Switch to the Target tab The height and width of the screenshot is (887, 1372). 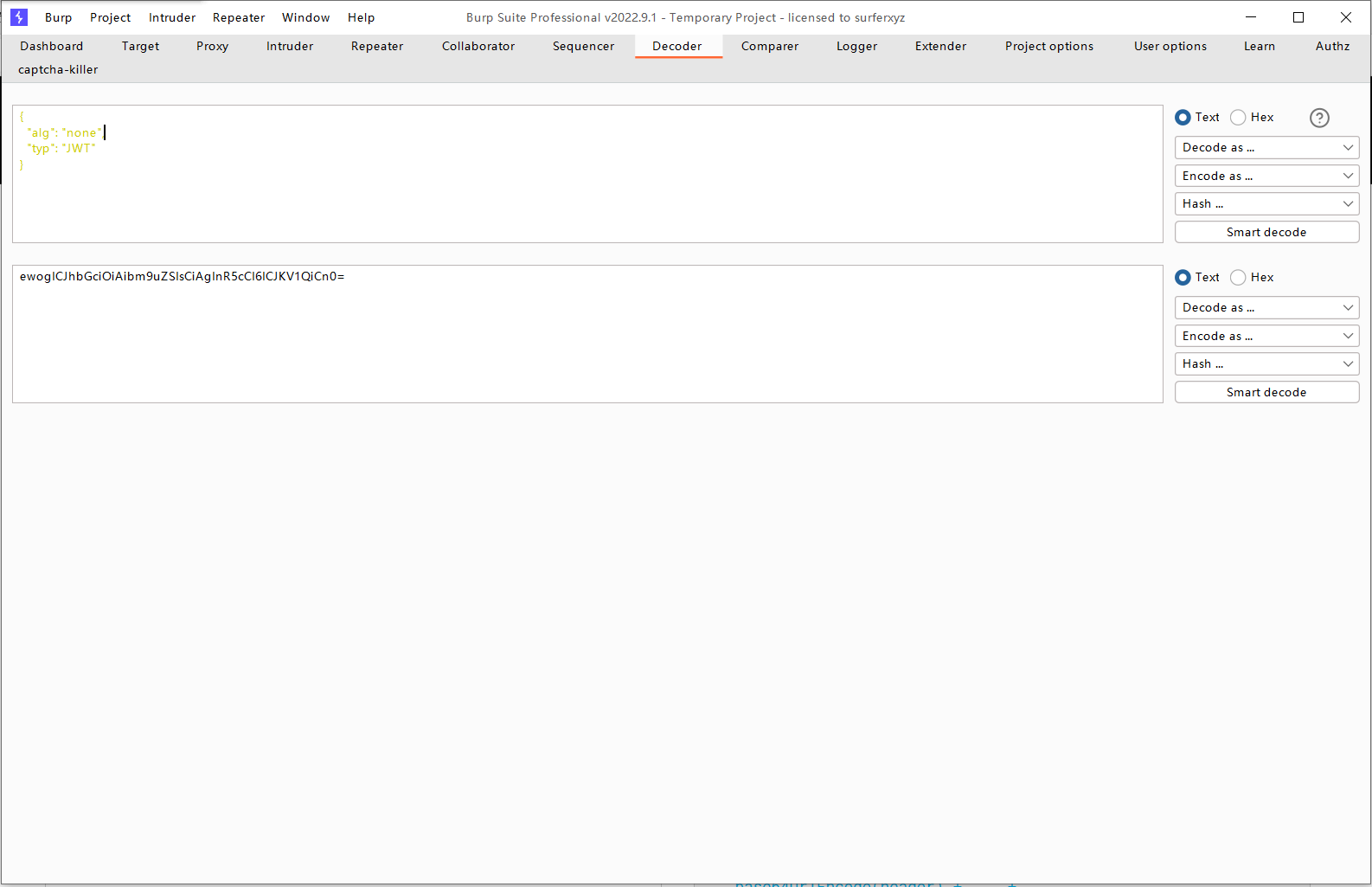(x=140, y=47)
